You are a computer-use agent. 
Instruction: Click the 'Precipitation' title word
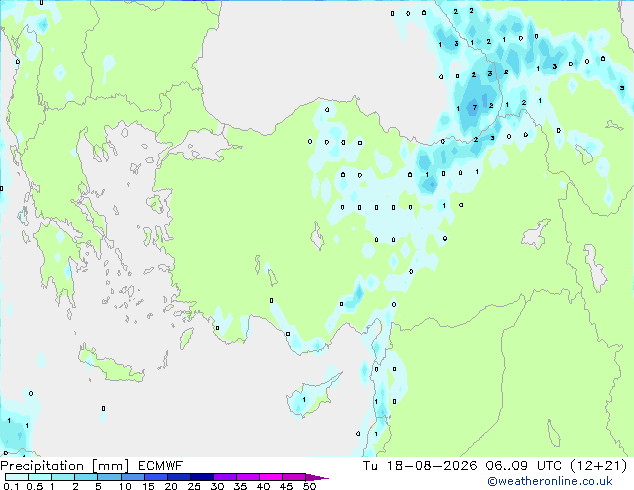click(42, 466)
